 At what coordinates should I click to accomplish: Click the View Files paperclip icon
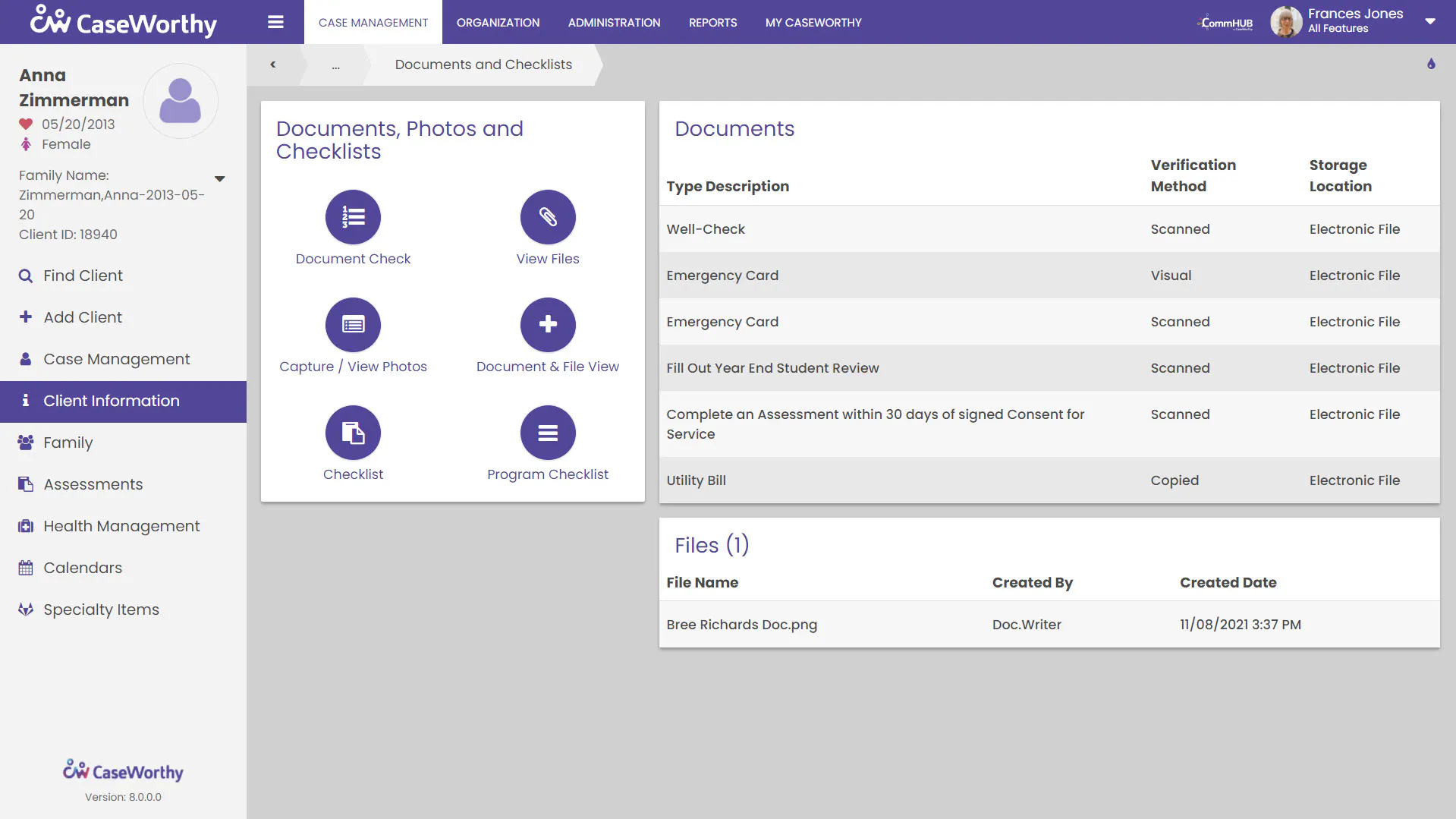[548, 217]
